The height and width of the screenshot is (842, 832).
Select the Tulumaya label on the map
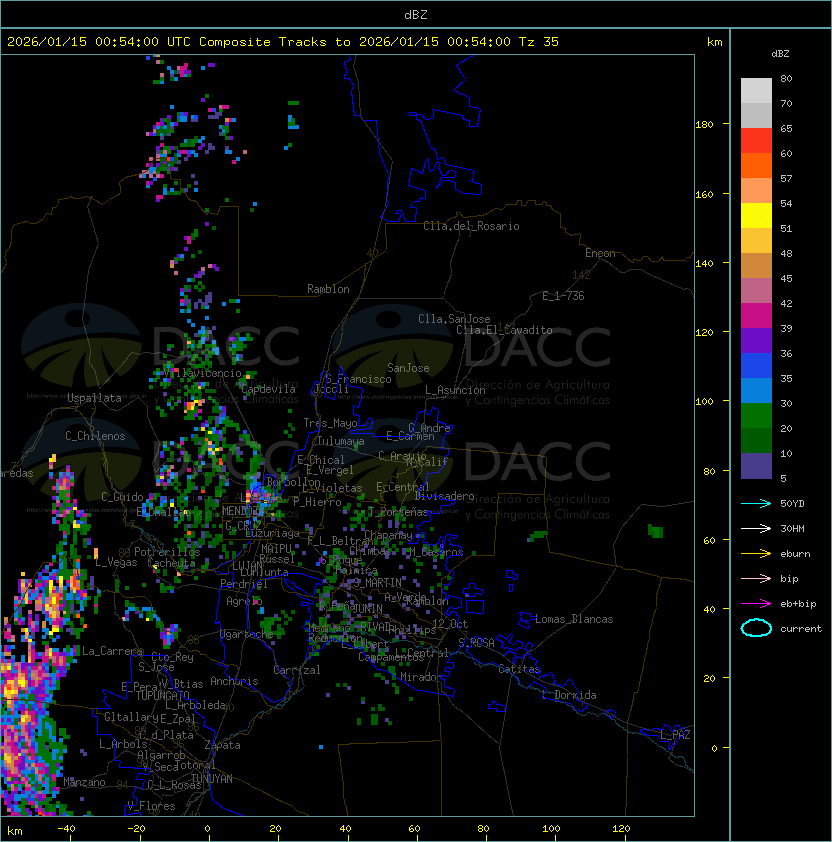pyautogui.click(x=341, y=441)
